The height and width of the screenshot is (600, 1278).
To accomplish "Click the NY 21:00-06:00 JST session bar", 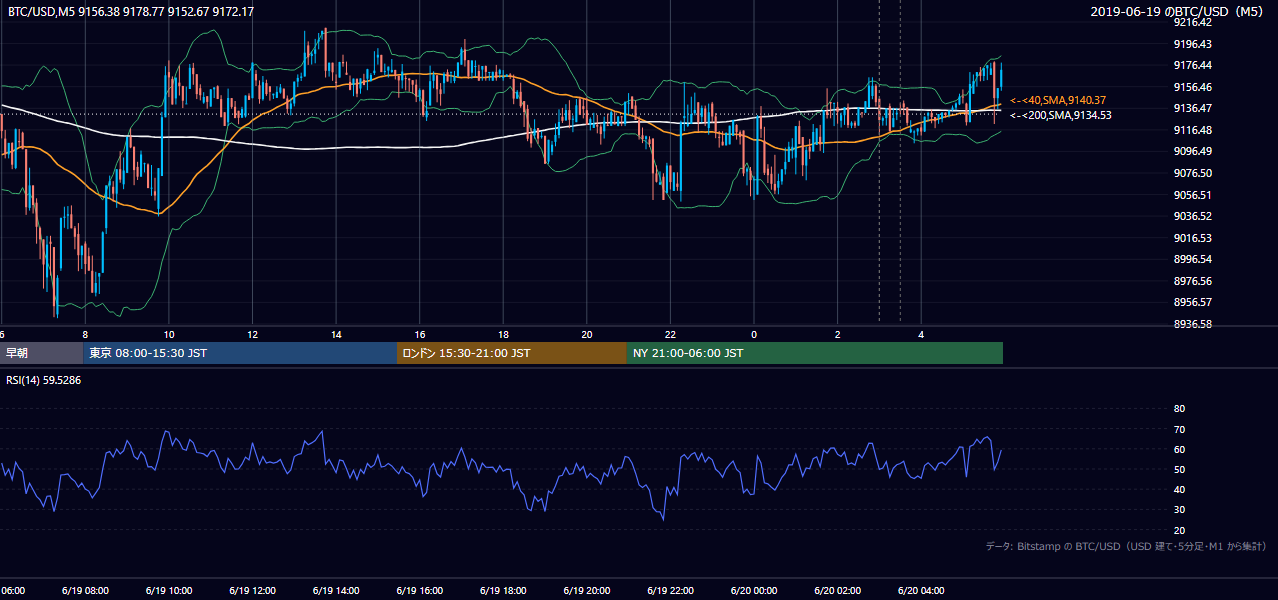I will click(x=815, y=353).
